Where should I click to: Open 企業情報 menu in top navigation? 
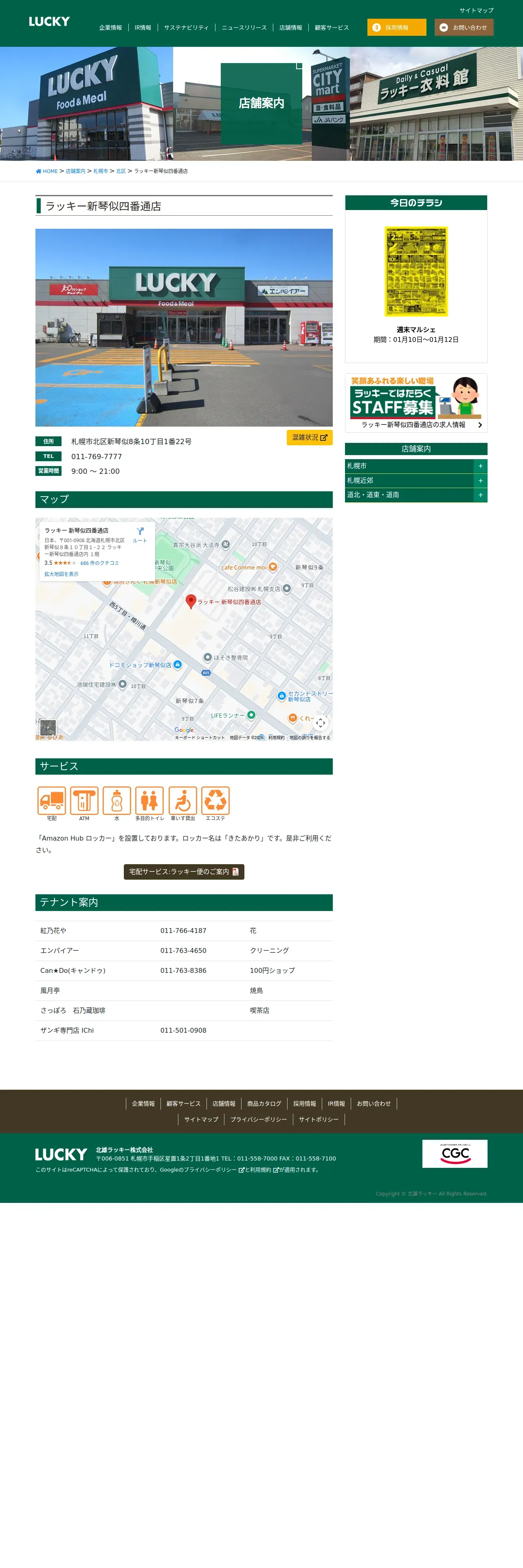pyautogui.click(x=110, y=27)
